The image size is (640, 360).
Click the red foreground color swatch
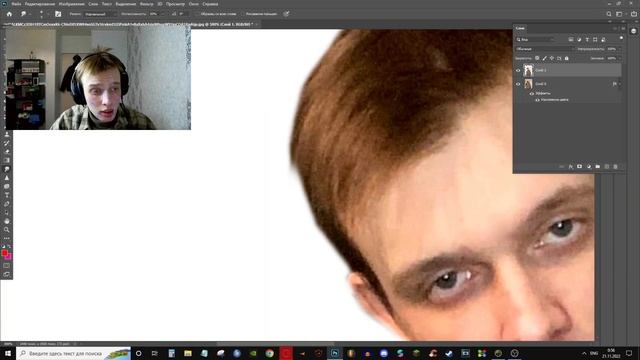4,253
